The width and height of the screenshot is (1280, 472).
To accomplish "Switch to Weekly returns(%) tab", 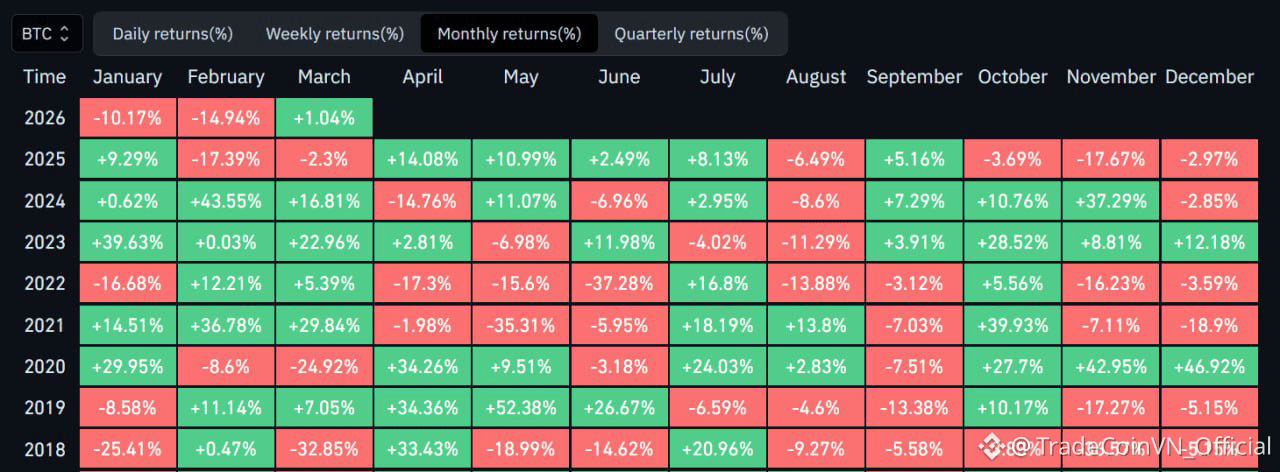I will click(335, 33).
